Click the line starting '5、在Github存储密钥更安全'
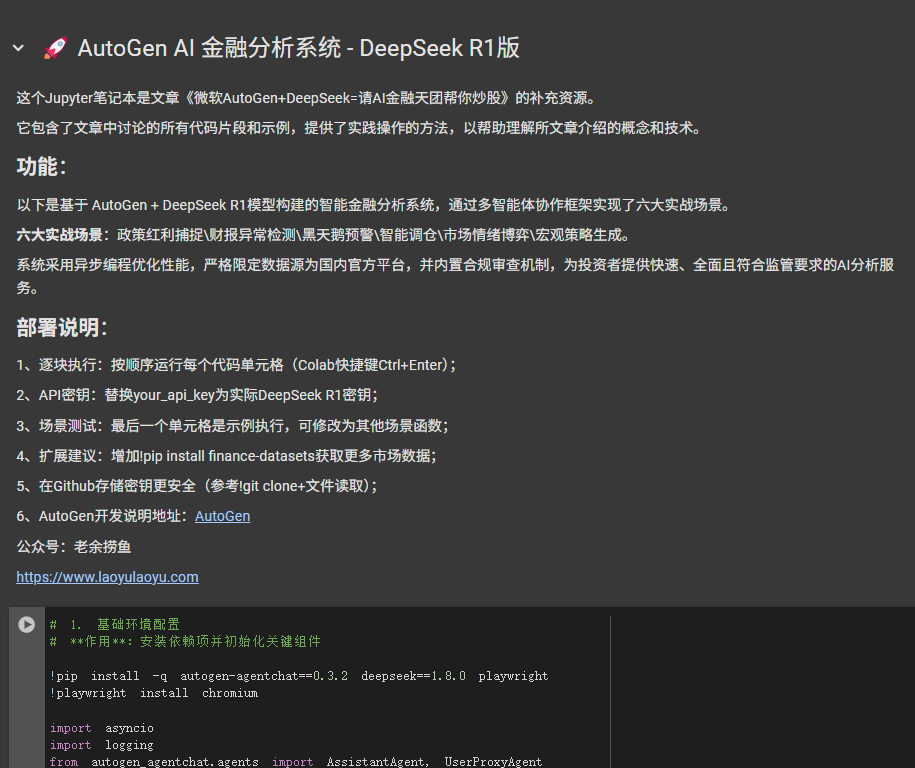This screenshot has width=915, height=768. (x=197, y=486)
